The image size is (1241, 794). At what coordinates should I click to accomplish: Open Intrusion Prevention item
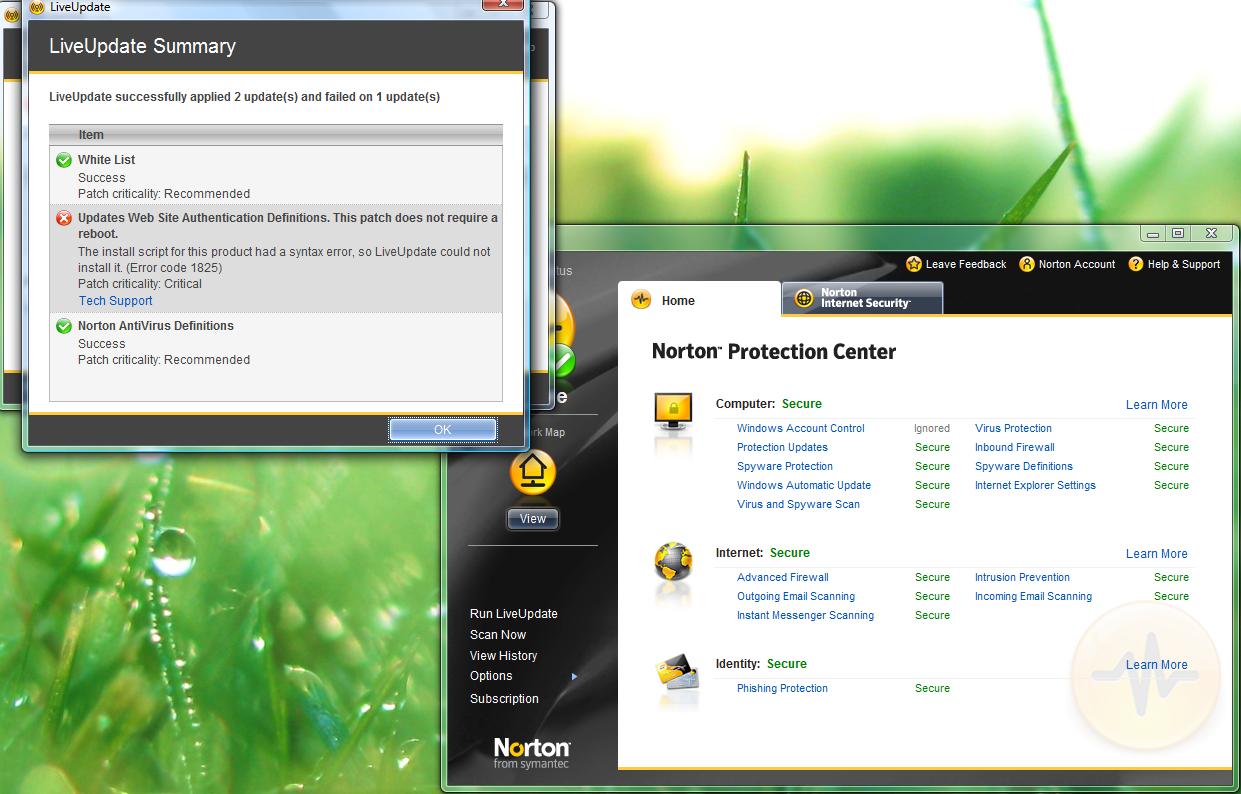pos(1022,577)
